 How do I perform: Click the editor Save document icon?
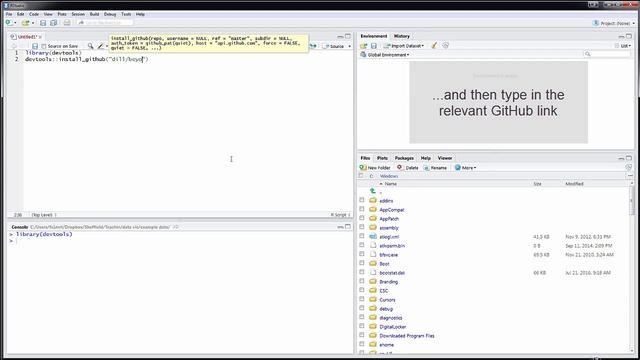pos(35,46)
